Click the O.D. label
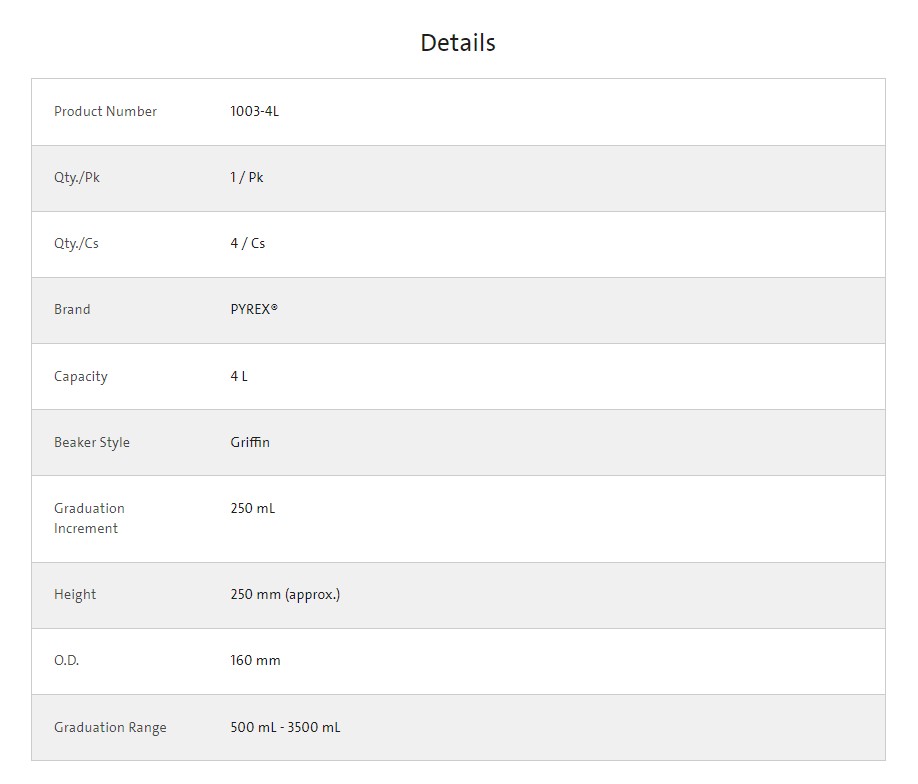This screenshot has height=784, width=918. pos(66,661)
